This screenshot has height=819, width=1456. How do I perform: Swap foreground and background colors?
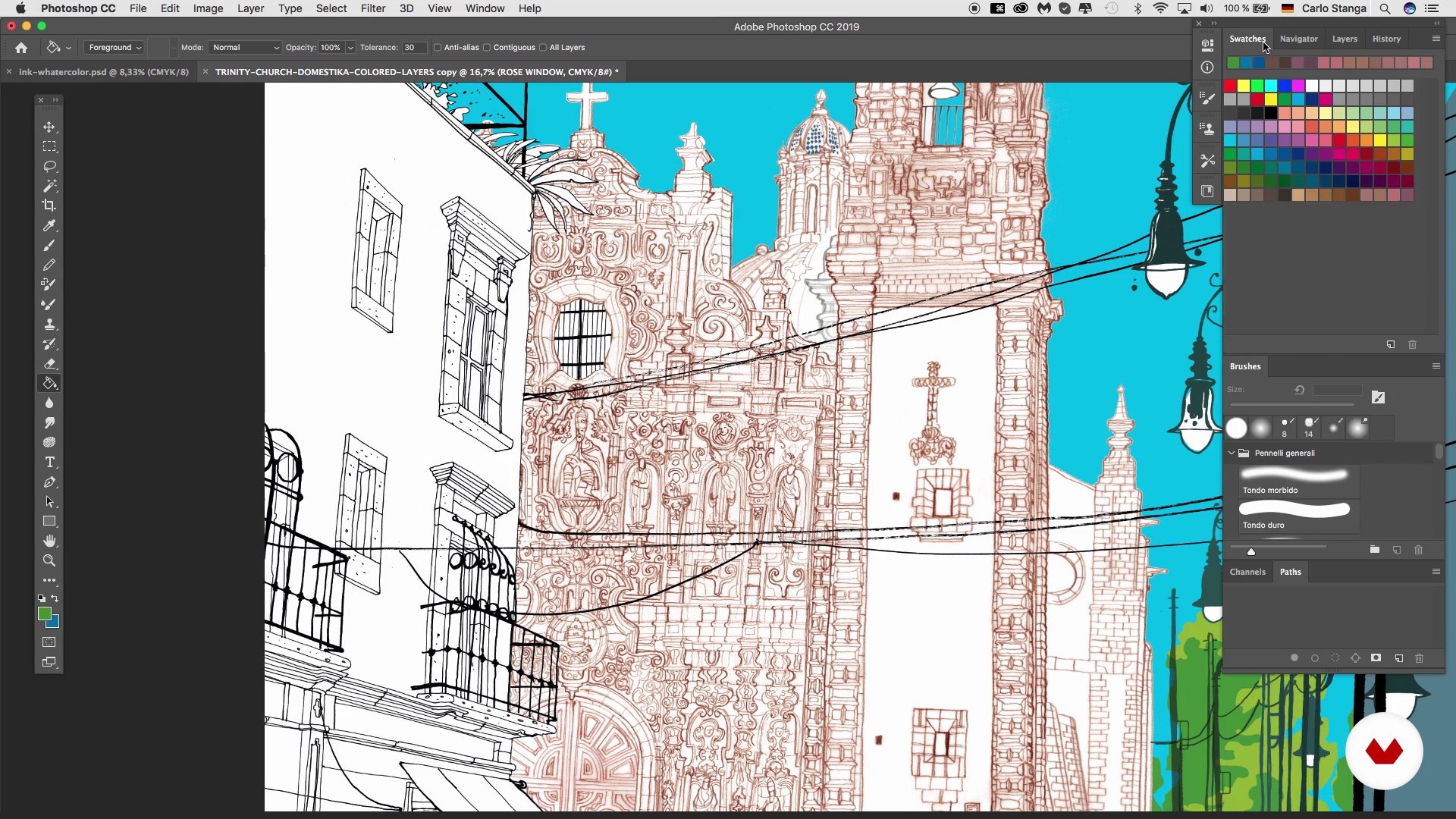(55, 598)
